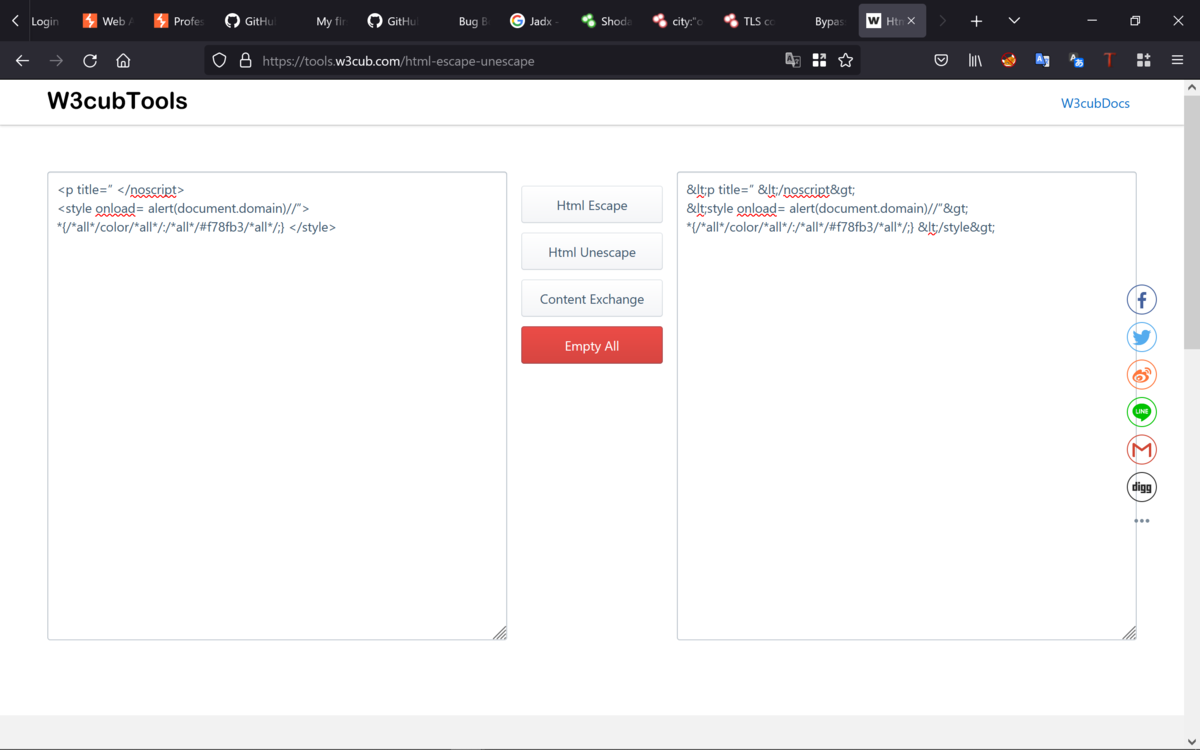Screen dimensions: 1200x750
Task: Bookmark this page with the star
Action: pos(845,61)
